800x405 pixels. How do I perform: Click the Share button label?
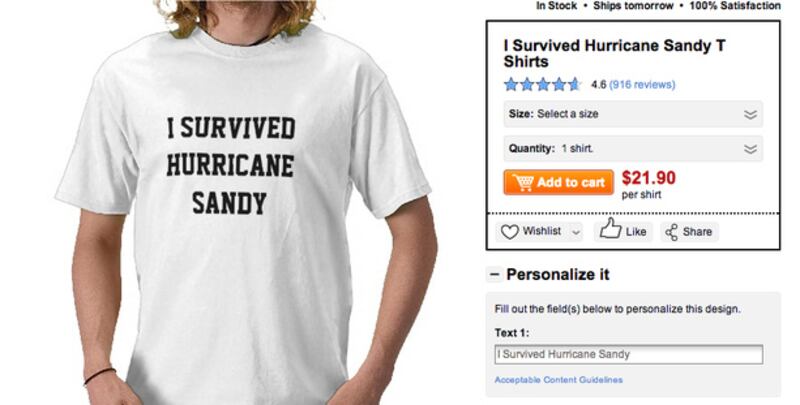pos(697,232)
